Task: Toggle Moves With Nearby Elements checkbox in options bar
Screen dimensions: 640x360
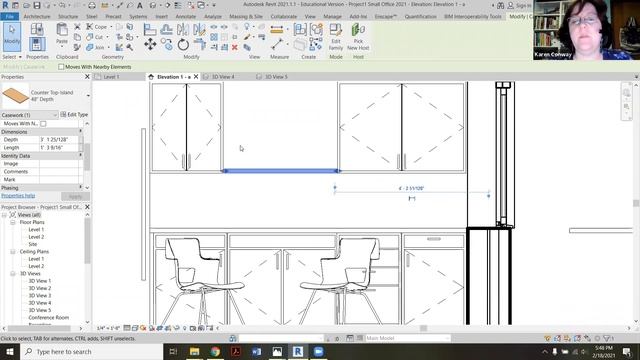Action: click(x=61, y=67)
